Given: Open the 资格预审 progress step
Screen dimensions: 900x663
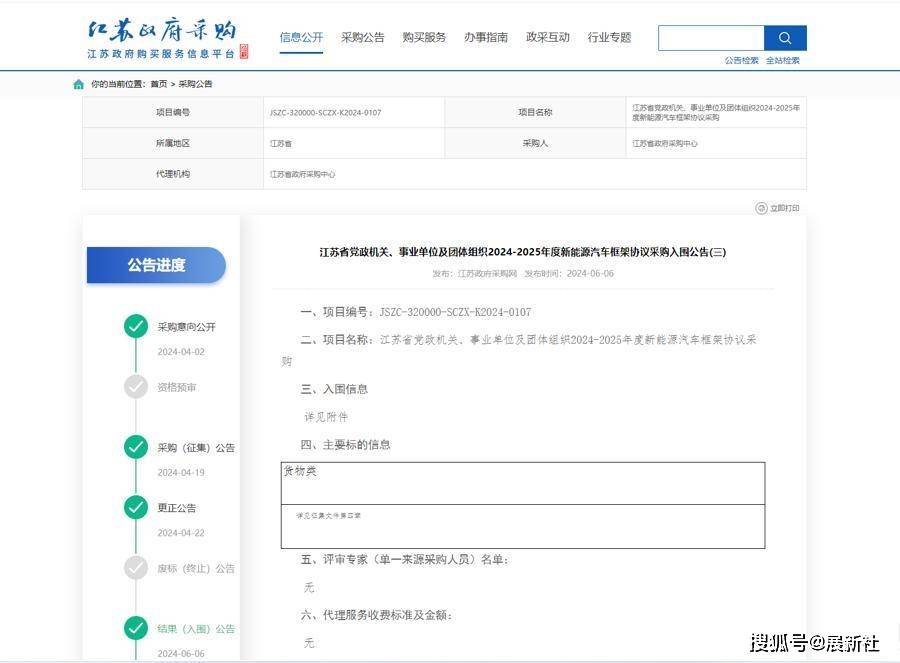Looking at the screenshot, I should click(177, 387).
